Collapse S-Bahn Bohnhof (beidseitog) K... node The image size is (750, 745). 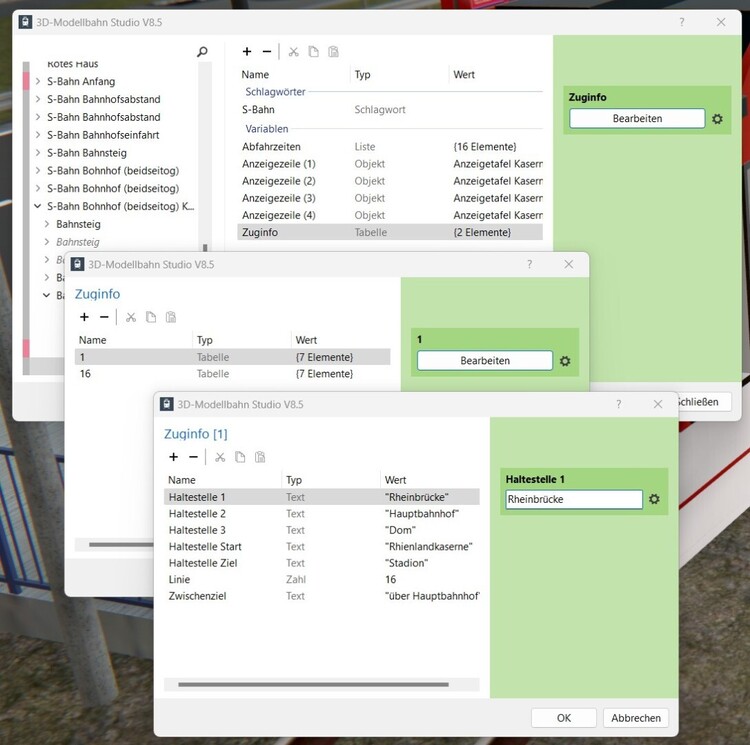(x=38, y=206)
